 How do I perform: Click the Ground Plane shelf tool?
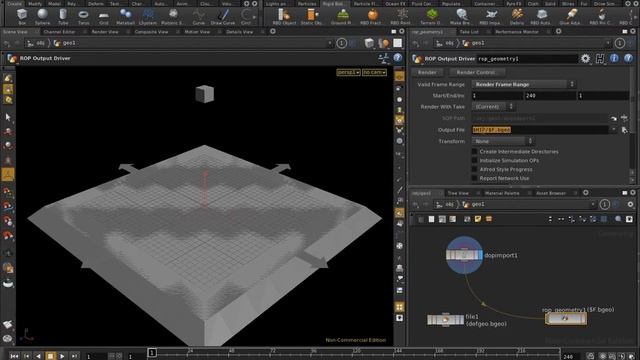pos(341,16)
